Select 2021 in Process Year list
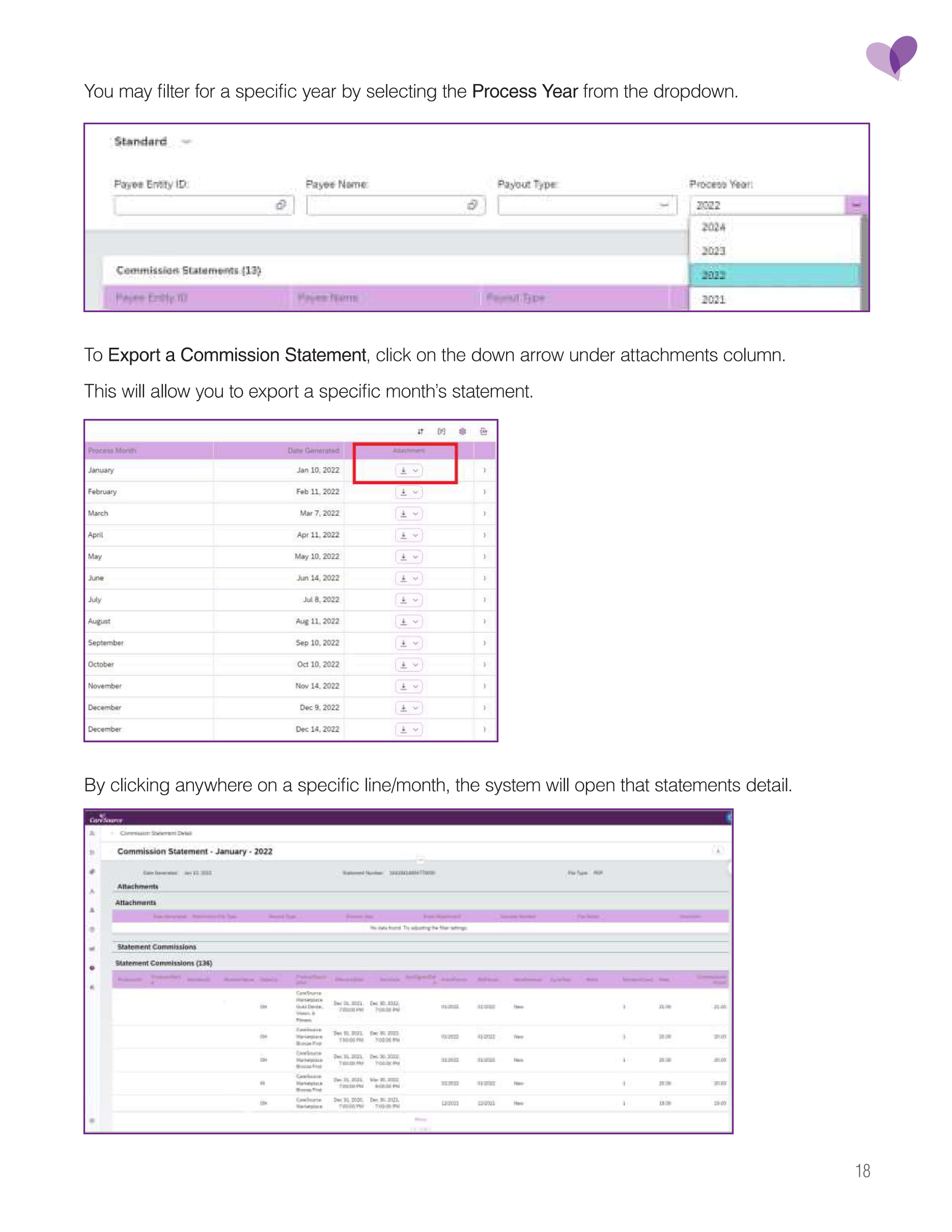952x1232 pixels. pos(774,299)
